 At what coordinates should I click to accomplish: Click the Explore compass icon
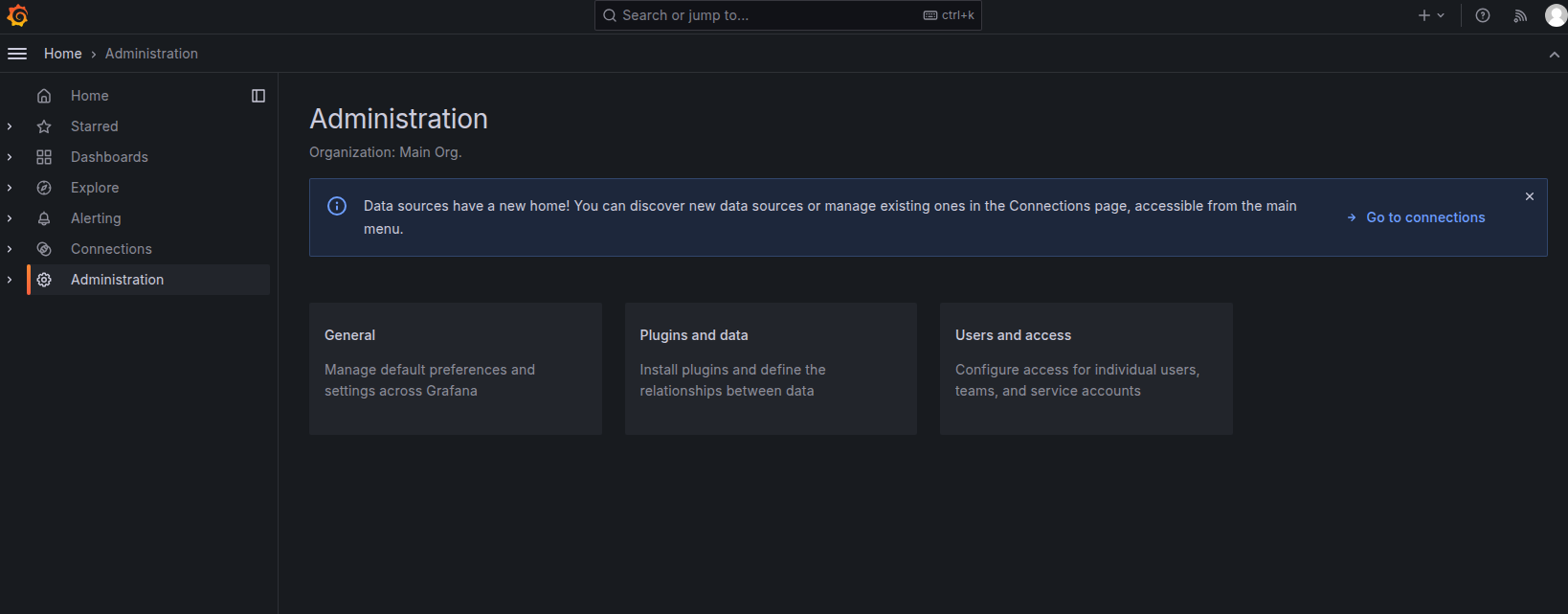[44, 188]
